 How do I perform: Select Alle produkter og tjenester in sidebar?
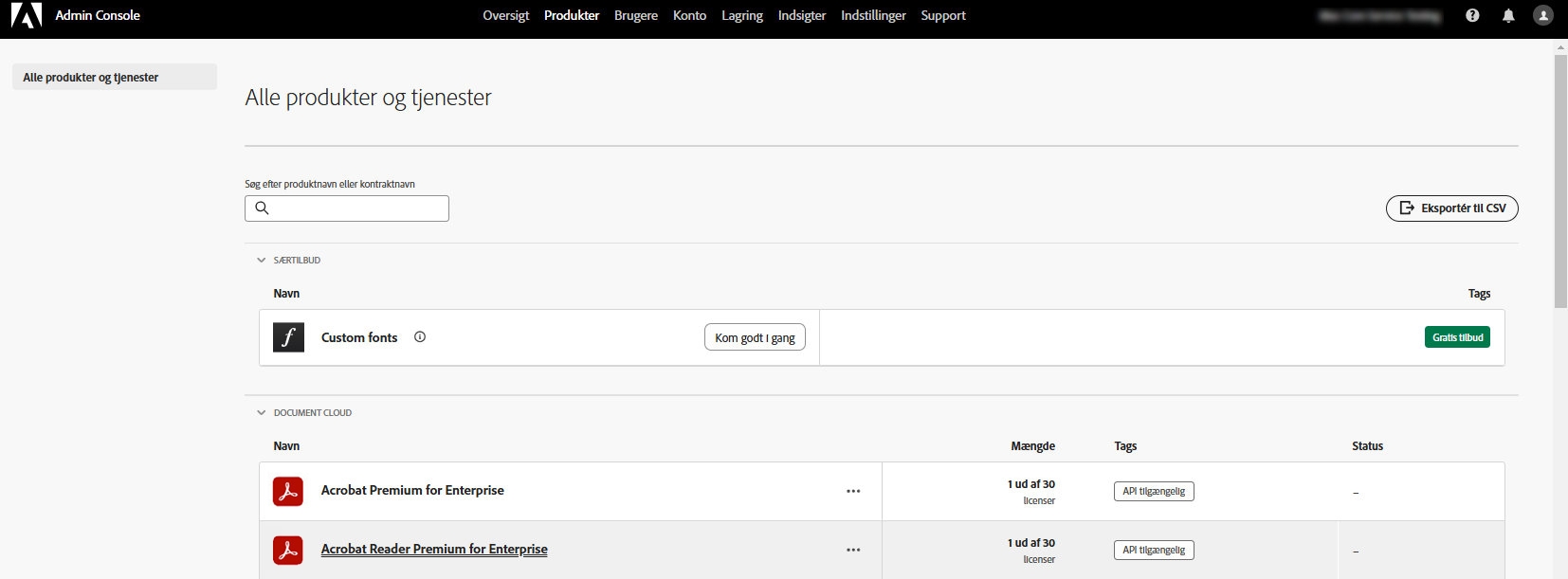(x=115, y=77)
